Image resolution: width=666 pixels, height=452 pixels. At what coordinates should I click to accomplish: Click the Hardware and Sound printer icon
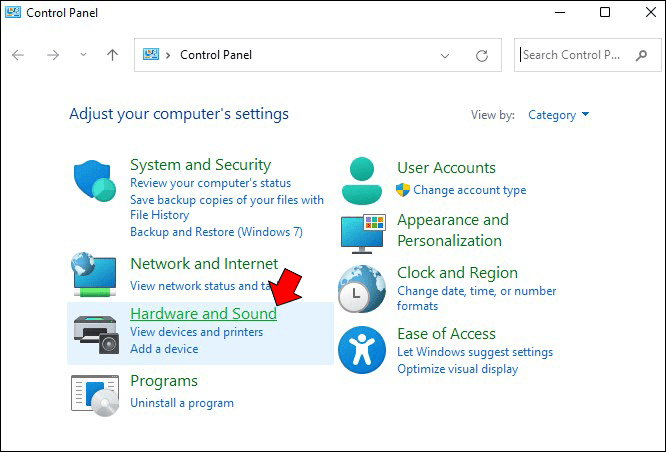click(96, 334)
